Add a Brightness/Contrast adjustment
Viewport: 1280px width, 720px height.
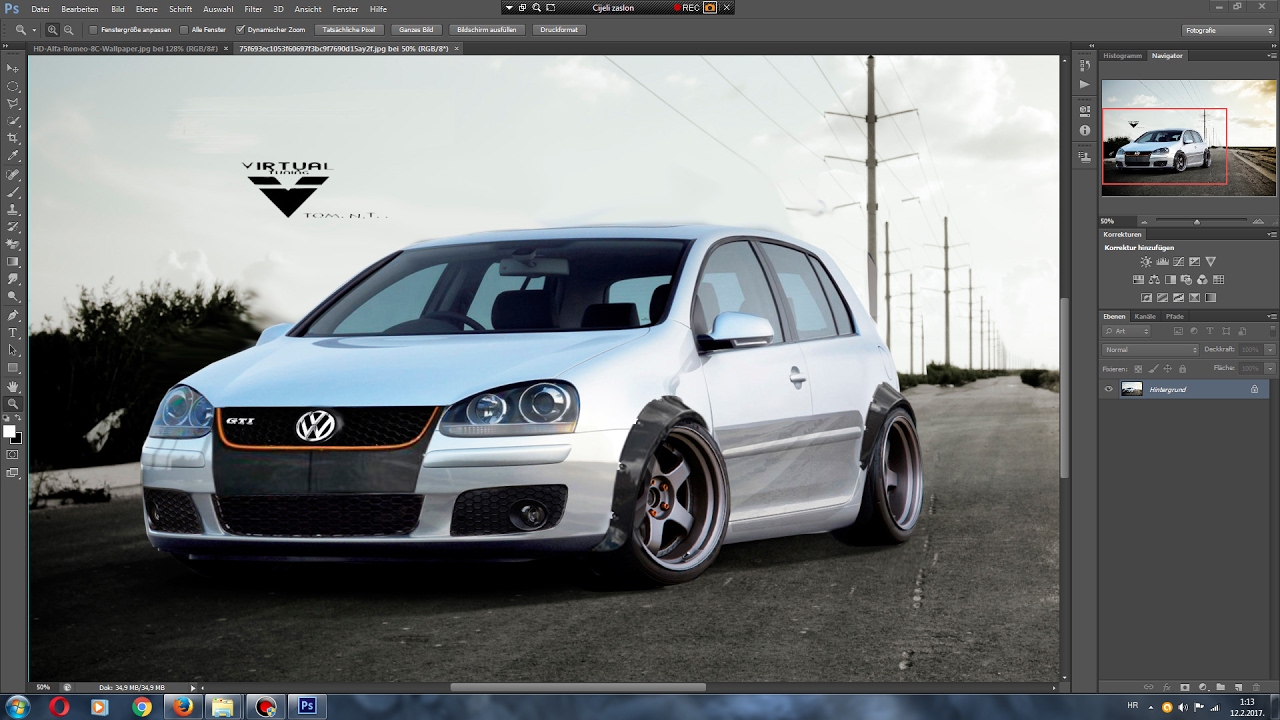pos(1146,262)
